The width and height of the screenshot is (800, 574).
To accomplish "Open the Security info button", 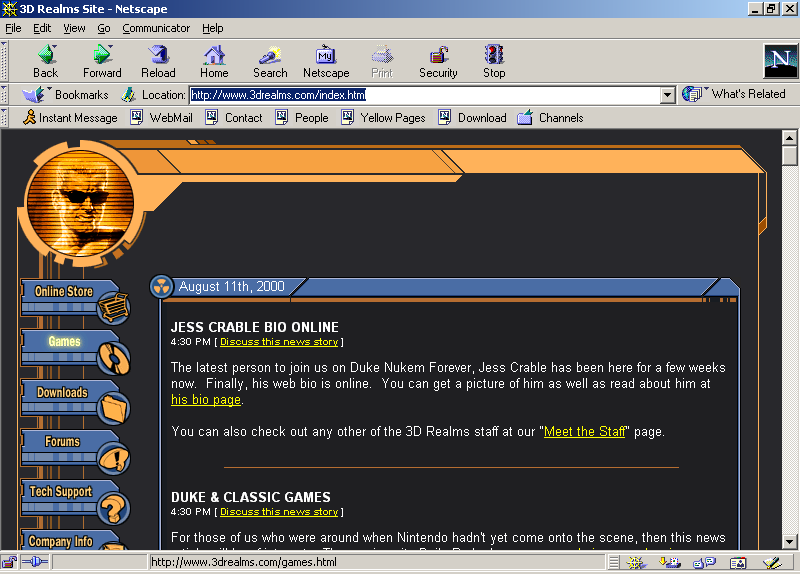I will pyautogui.click(x=438, y=61).
